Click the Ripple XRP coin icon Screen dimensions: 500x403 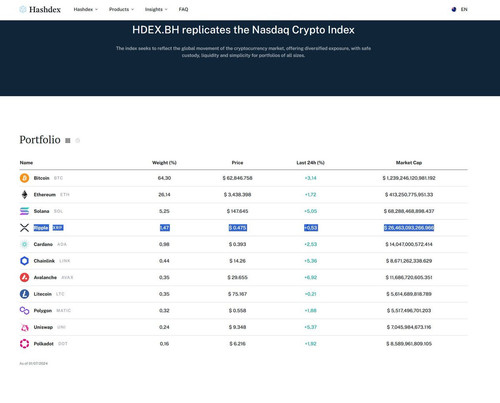pos(24,228)
